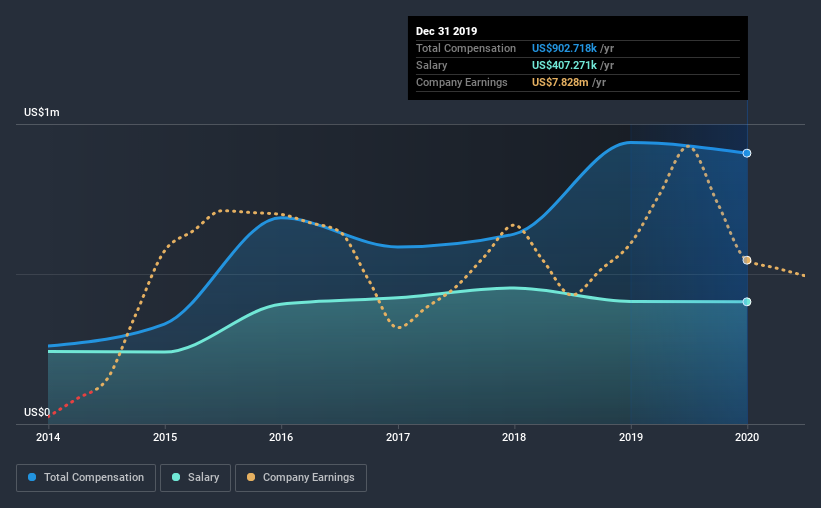The width and height of the screenshot is (821, 508).
Task: Click the US$0 y-axis label
Action: click(x=37, y=413)
